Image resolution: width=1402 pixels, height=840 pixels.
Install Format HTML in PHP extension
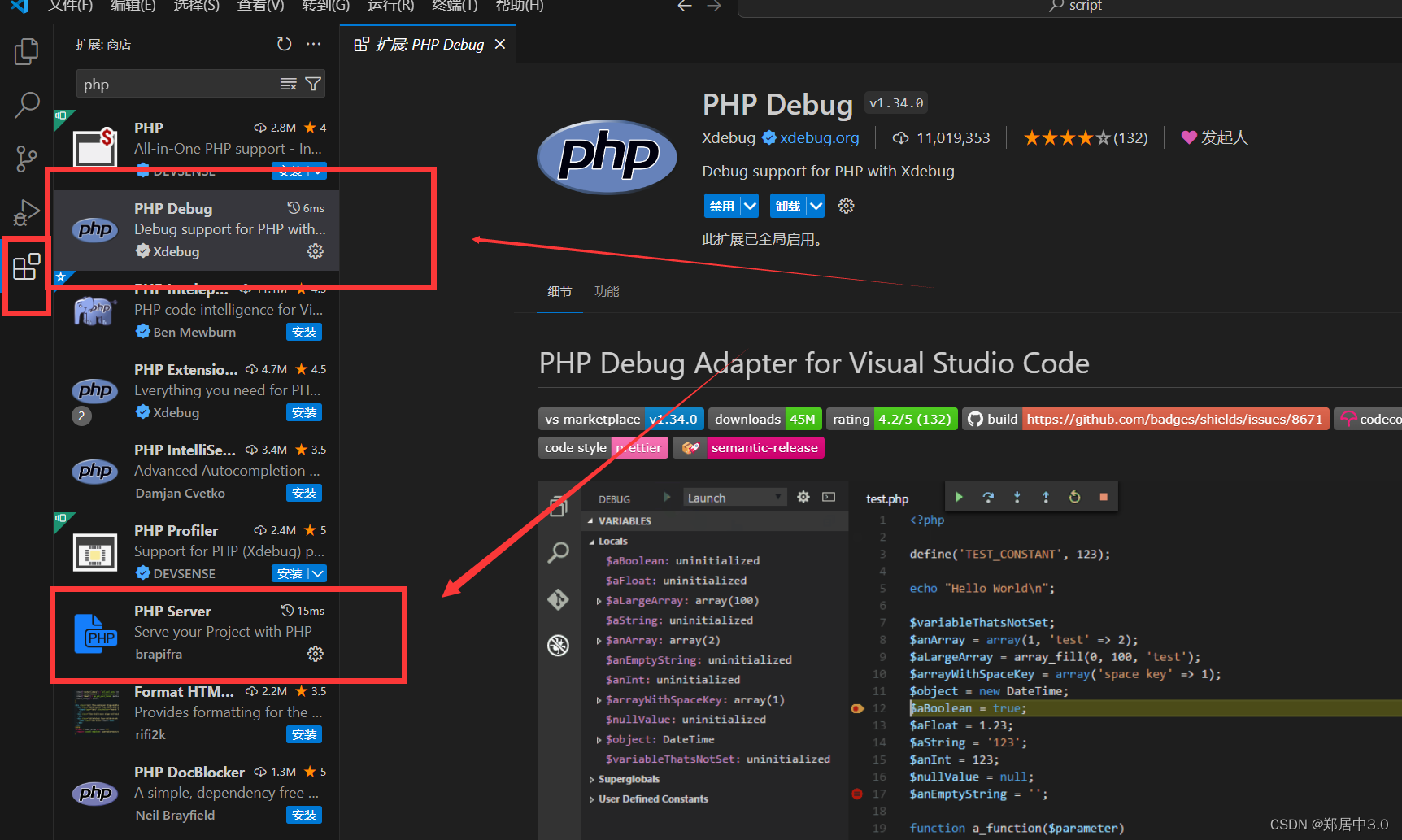tap(304, 734)
